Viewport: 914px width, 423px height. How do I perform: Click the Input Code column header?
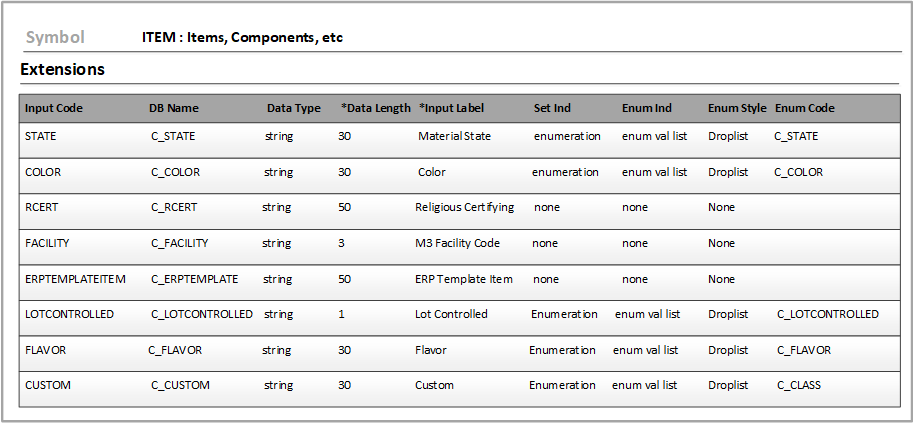point(54,108)
